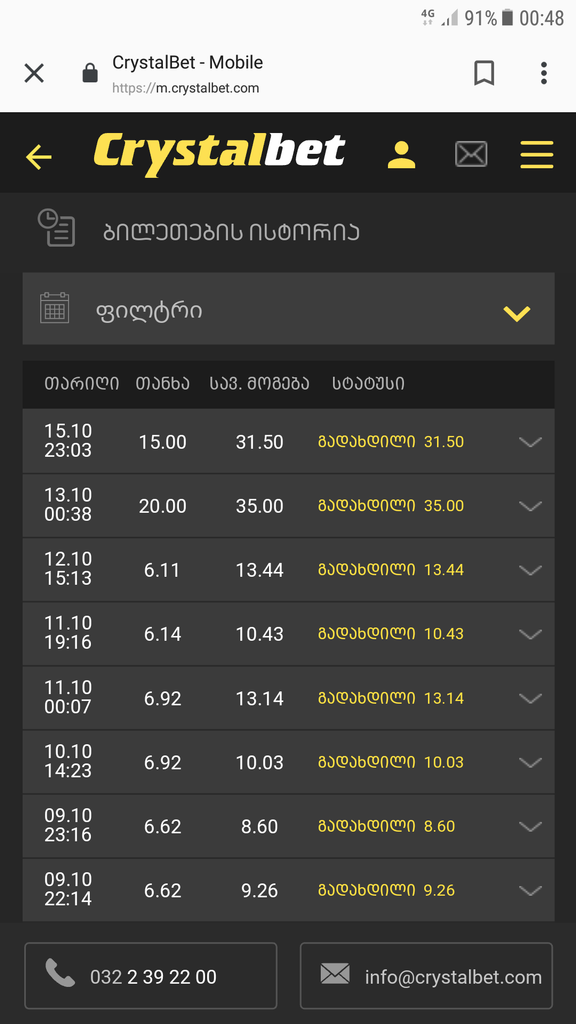Viewport: 576px width, 1024px height.
Task: Tap the yellow back arrow icon
Action: point(39,157)
